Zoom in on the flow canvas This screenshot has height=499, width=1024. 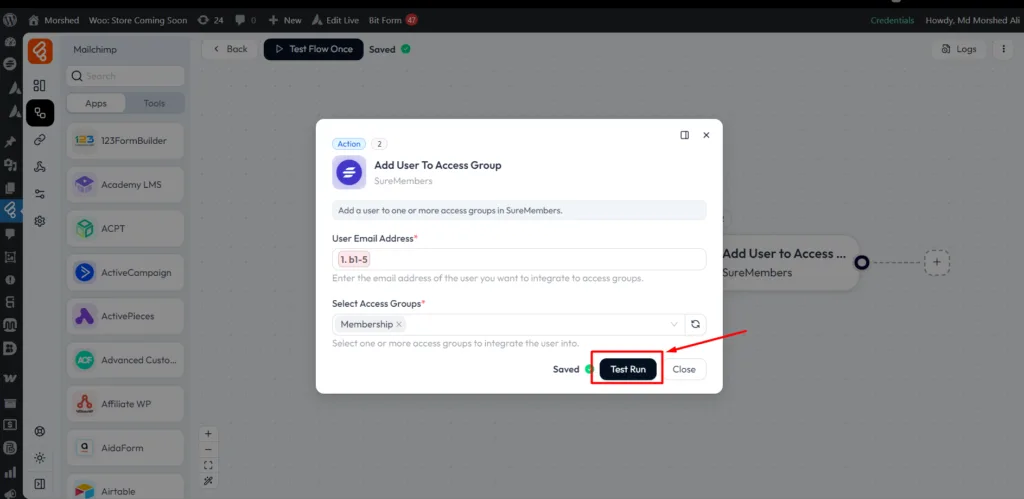coord(208,434)
